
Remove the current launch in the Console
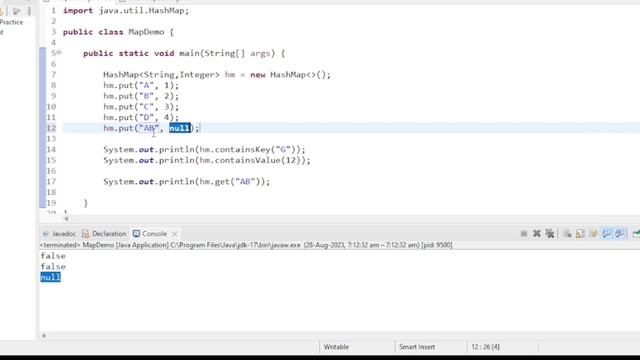(537, 233)
